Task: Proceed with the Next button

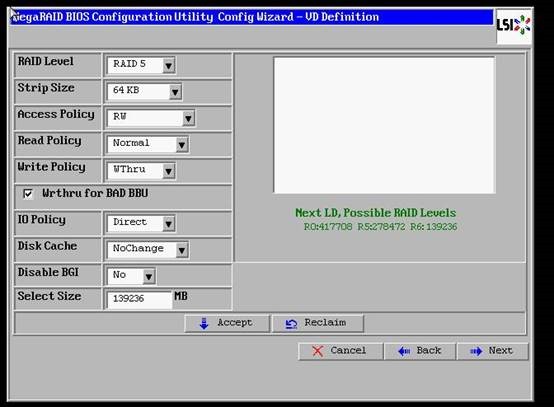Action: 493,351
